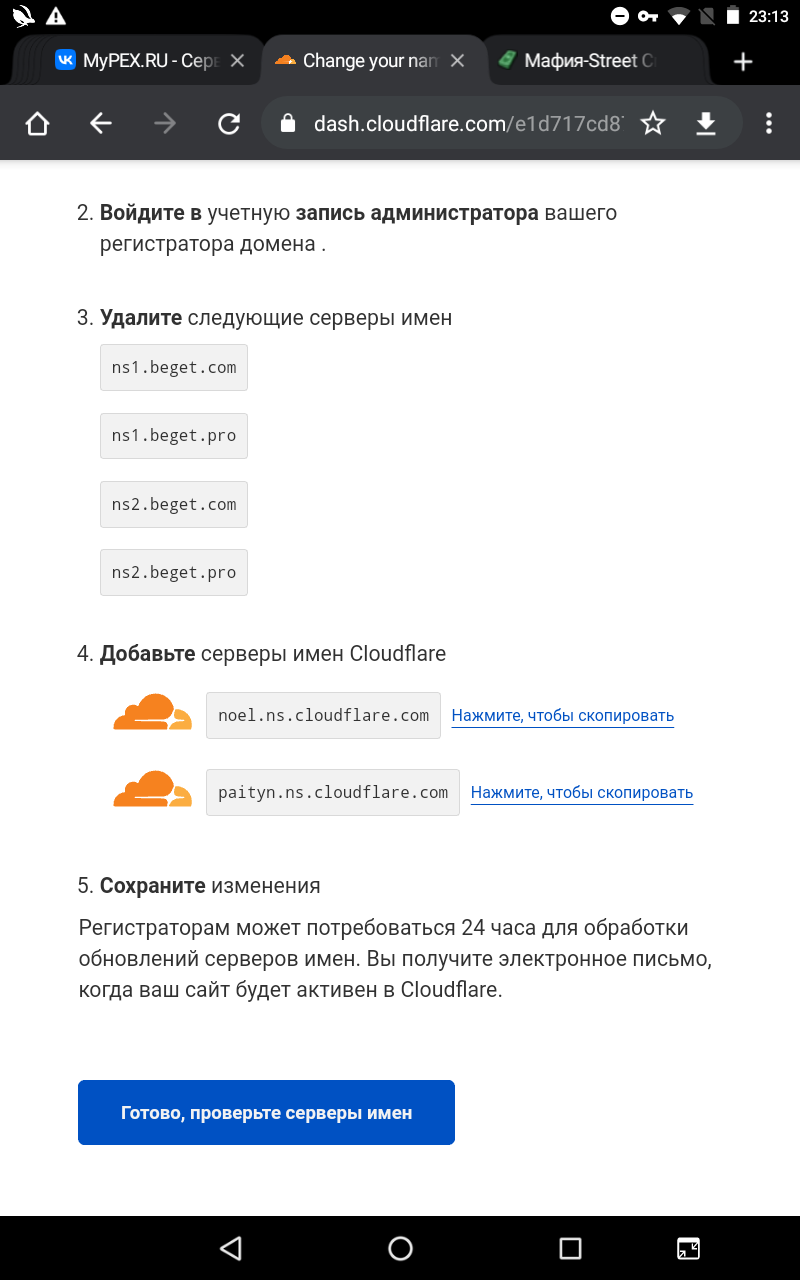Tap the Android home circle button
Viewport: 800px width, 1280px height.
click(400, 1247)
